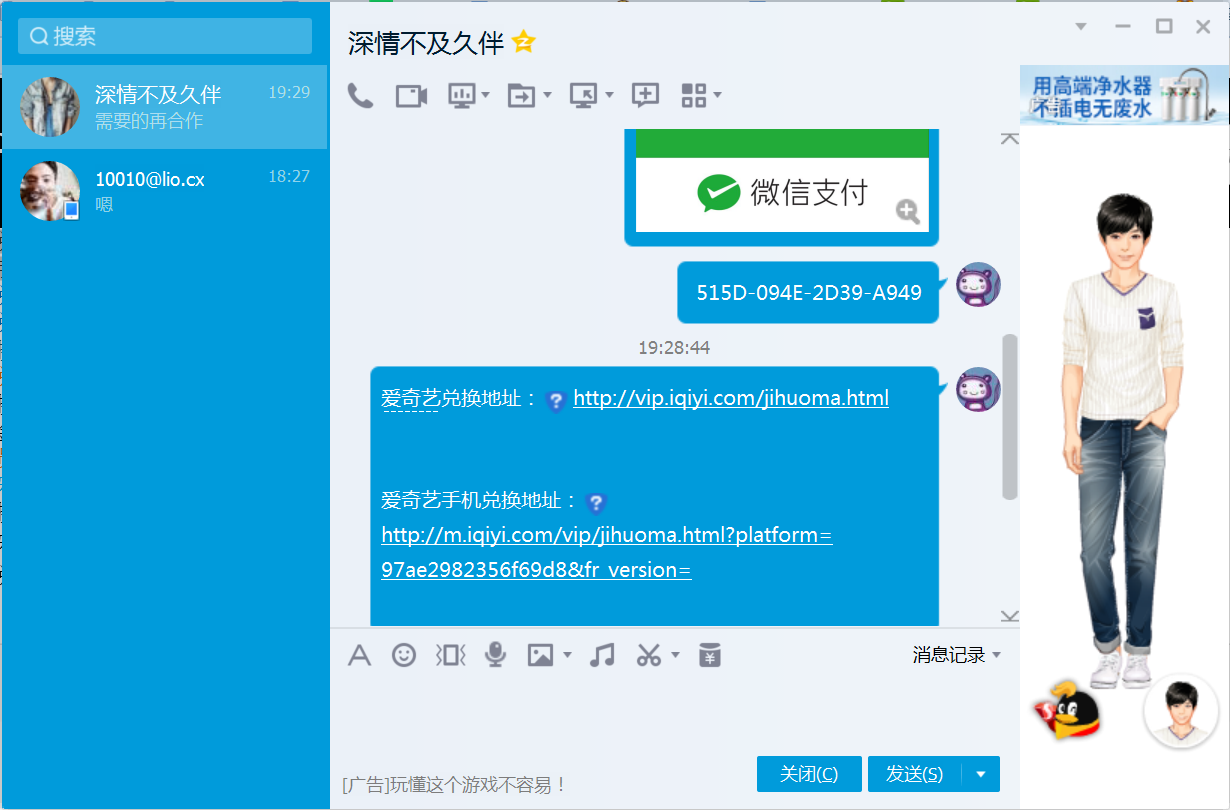The width and height of the screenshot is (1230, 810).
Task: Click the 发送(S) send button
Action: 915,774
